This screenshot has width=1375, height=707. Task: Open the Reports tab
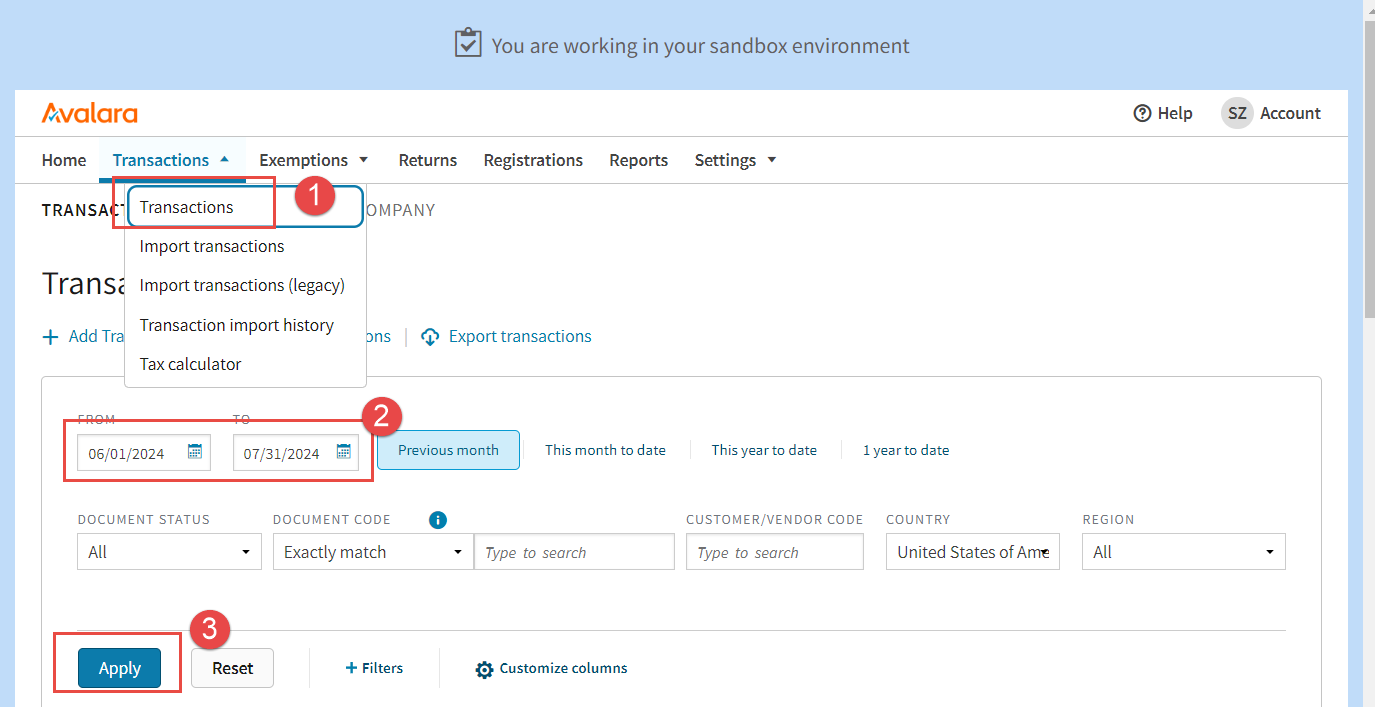[638, 160]
